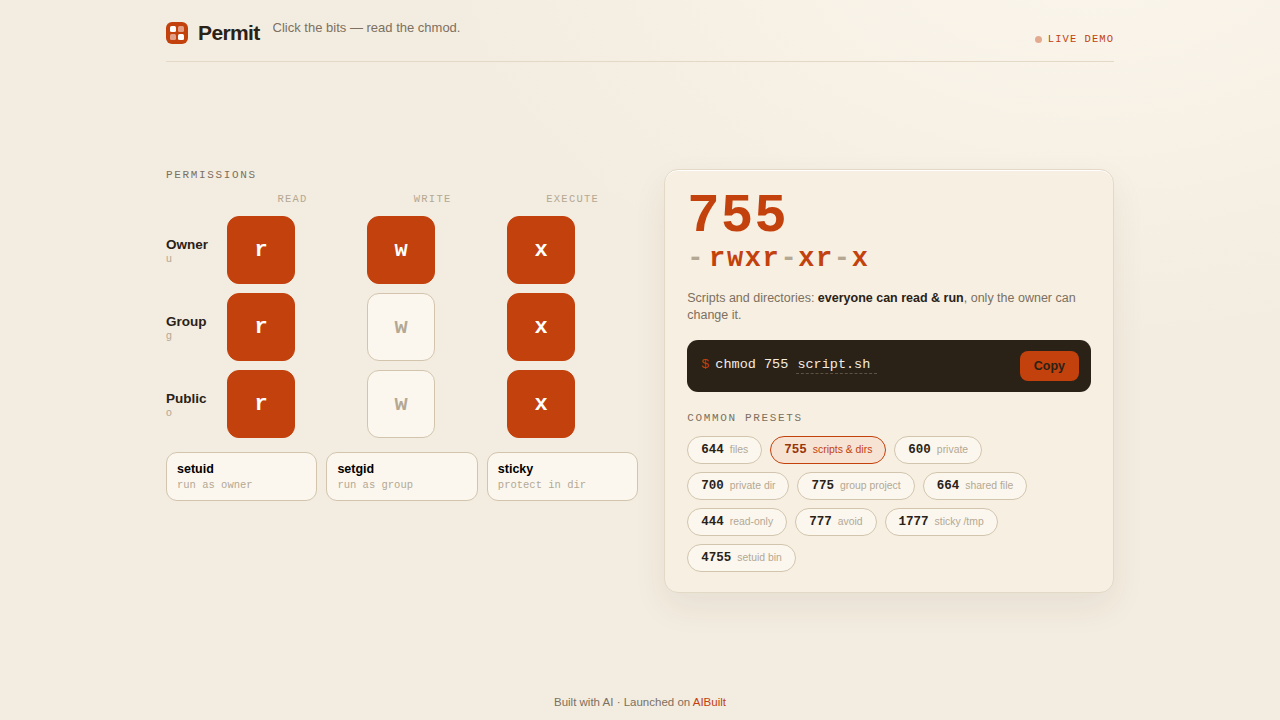
Task: Select the 644 files preset
Action: tap(724, 450)
